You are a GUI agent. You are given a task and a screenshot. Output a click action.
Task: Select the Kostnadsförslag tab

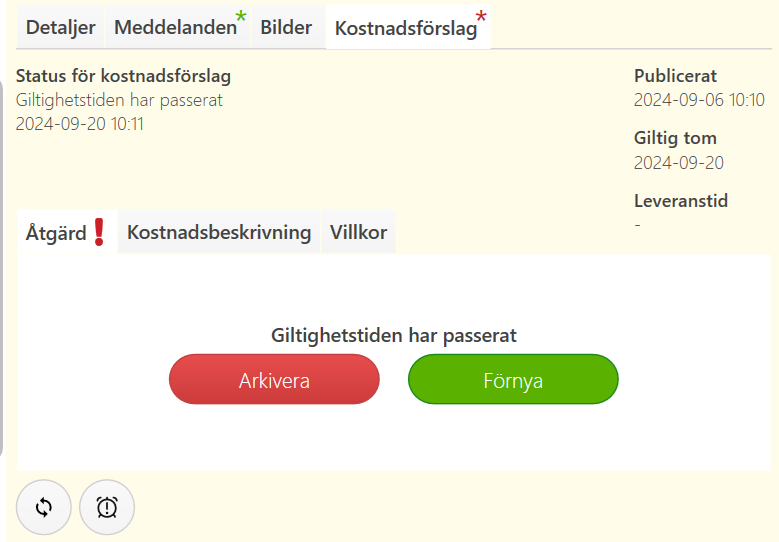408,28
